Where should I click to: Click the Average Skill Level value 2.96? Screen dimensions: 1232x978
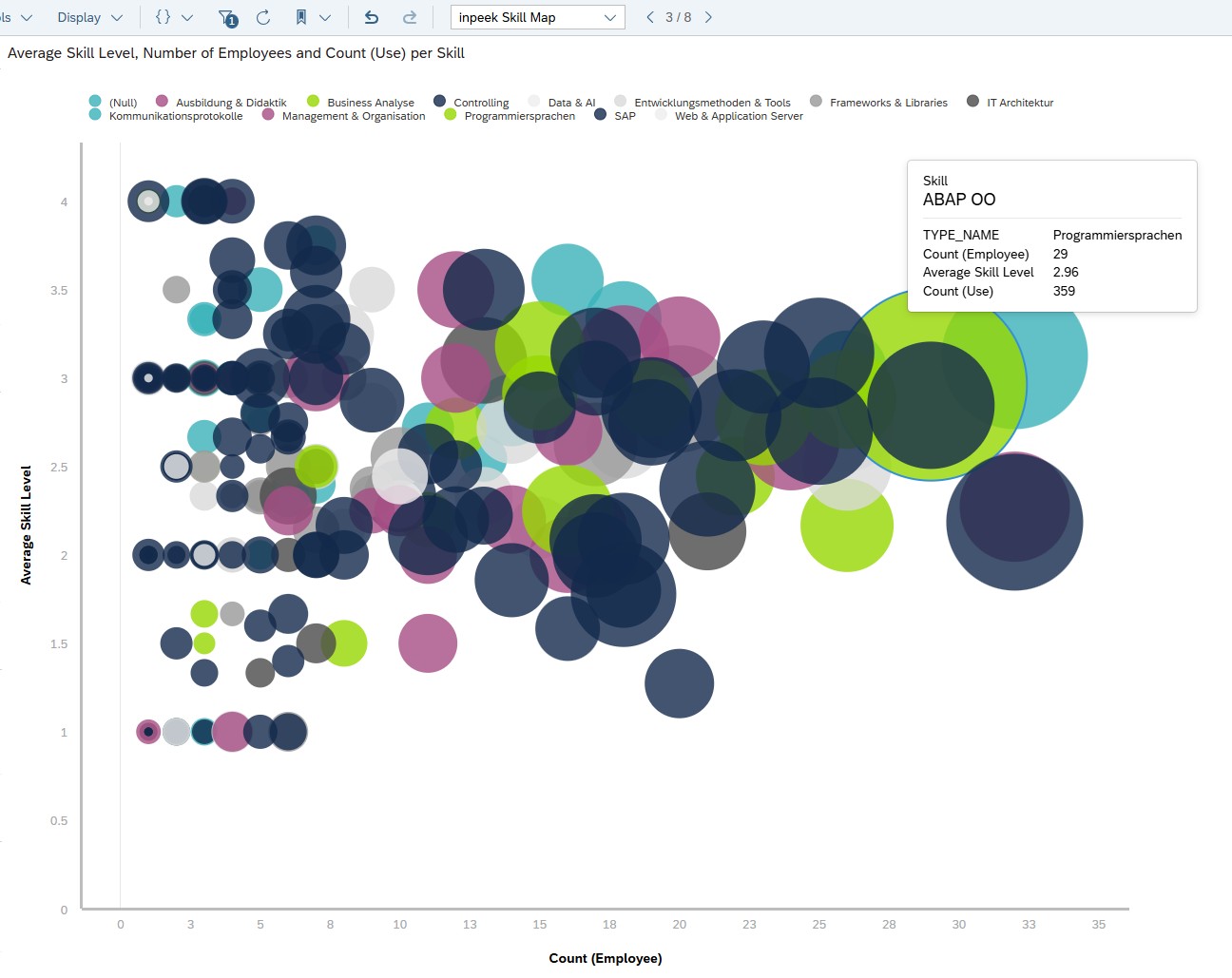[x=1066, y=272]
